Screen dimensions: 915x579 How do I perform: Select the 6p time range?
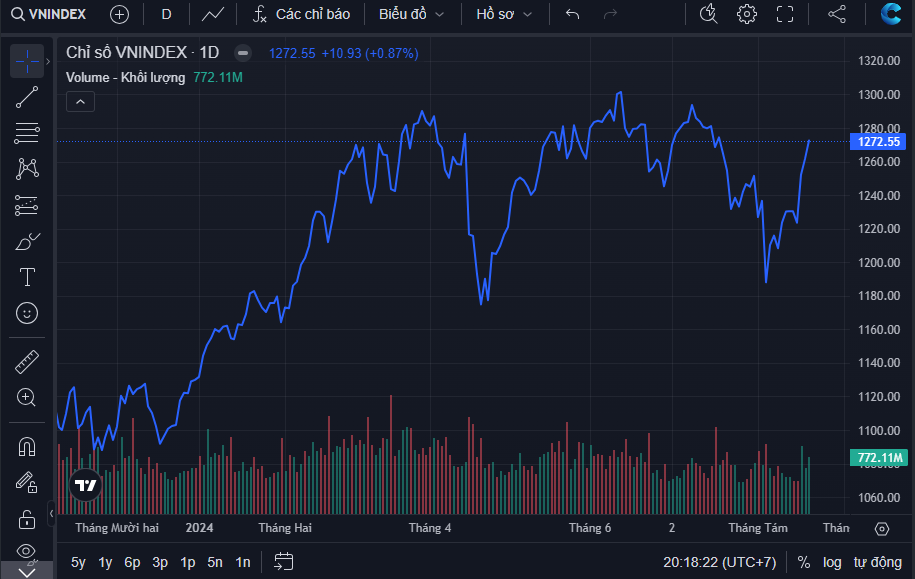pos(132,562)
